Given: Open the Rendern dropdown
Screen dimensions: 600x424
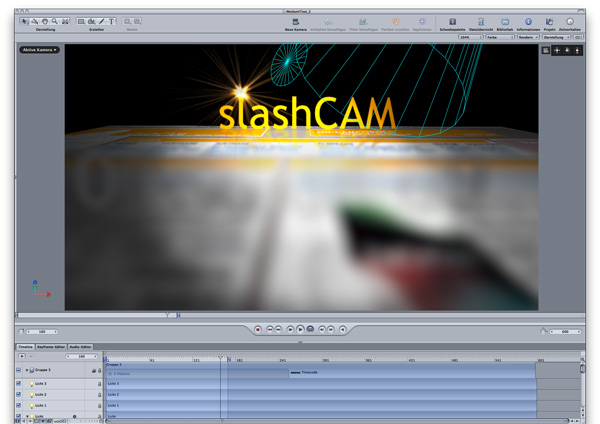Looking at the screenshot, I should click(528, 37).
